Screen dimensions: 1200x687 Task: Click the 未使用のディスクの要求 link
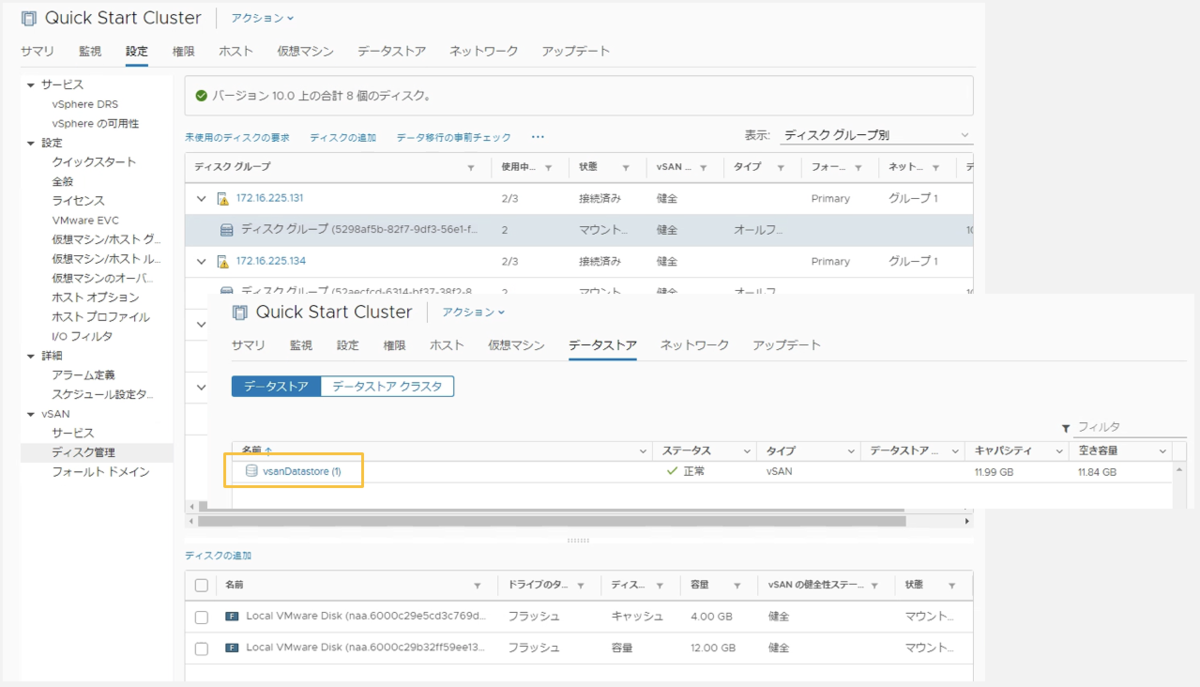pyautogui.click(x=237, y=138)
